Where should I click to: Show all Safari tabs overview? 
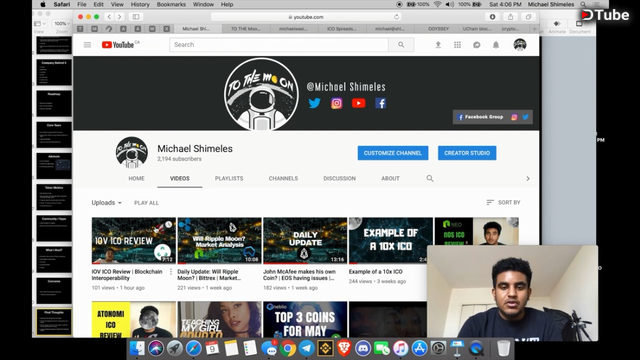529,17
